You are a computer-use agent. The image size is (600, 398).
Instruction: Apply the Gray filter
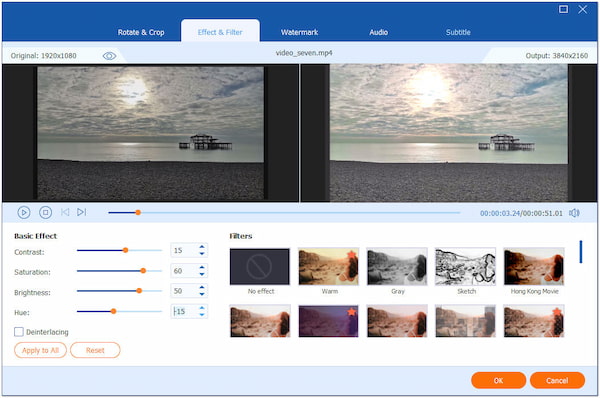(397, 266)
